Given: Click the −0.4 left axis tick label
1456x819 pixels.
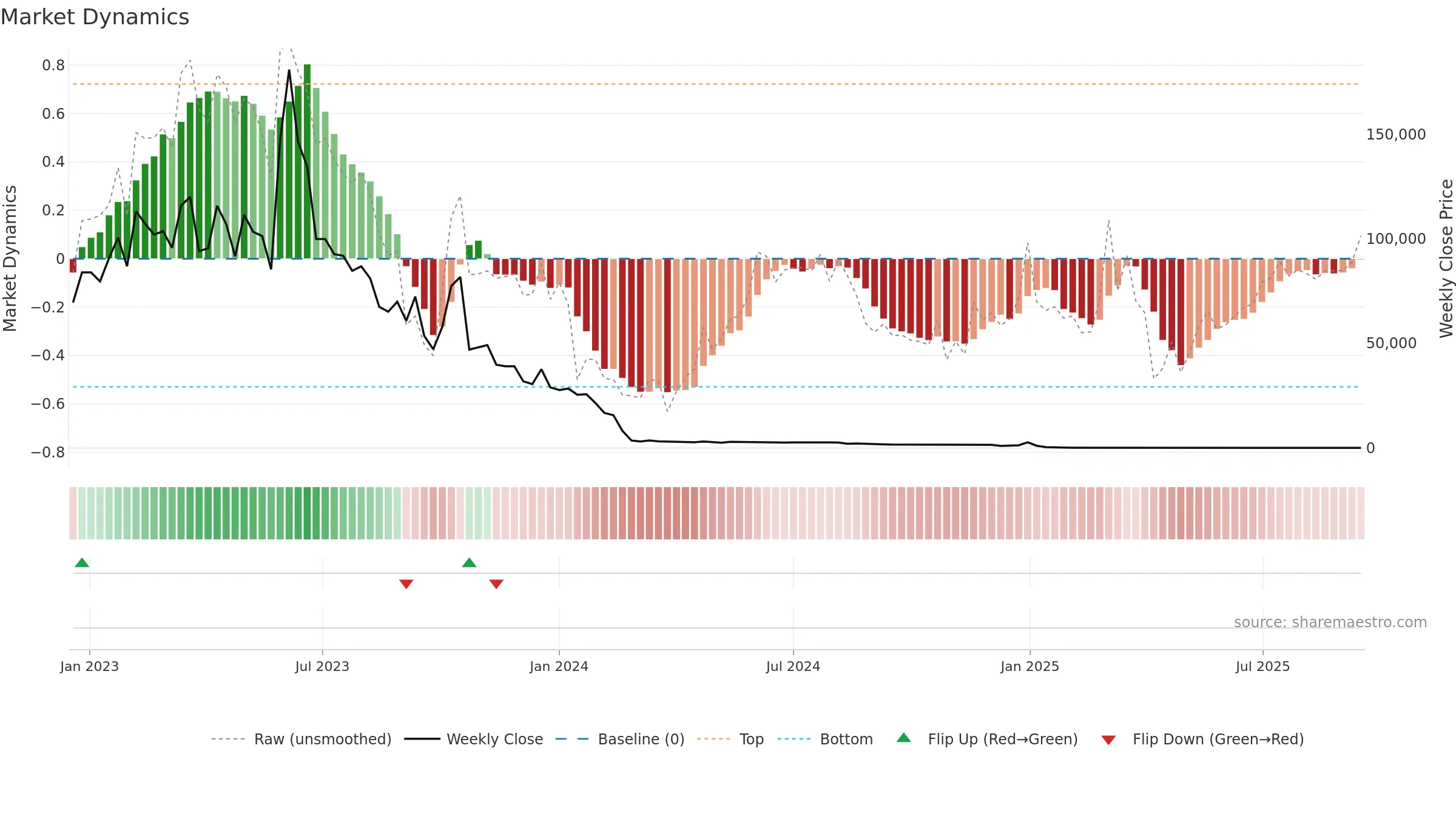Looking at the screenshot, I should (x=48, y=356).
